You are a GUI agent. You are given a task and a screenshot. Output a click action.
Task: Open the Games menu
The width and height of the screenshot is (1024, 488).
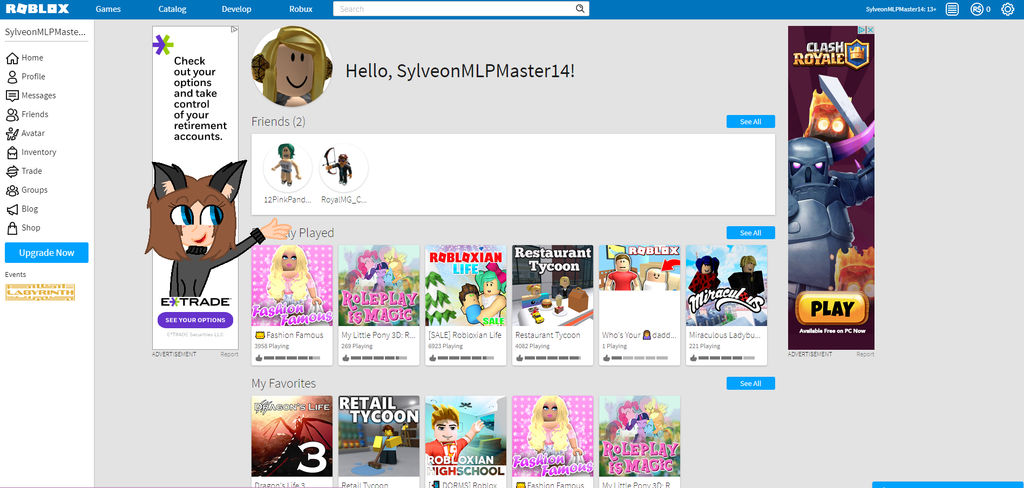click(108, 9)
